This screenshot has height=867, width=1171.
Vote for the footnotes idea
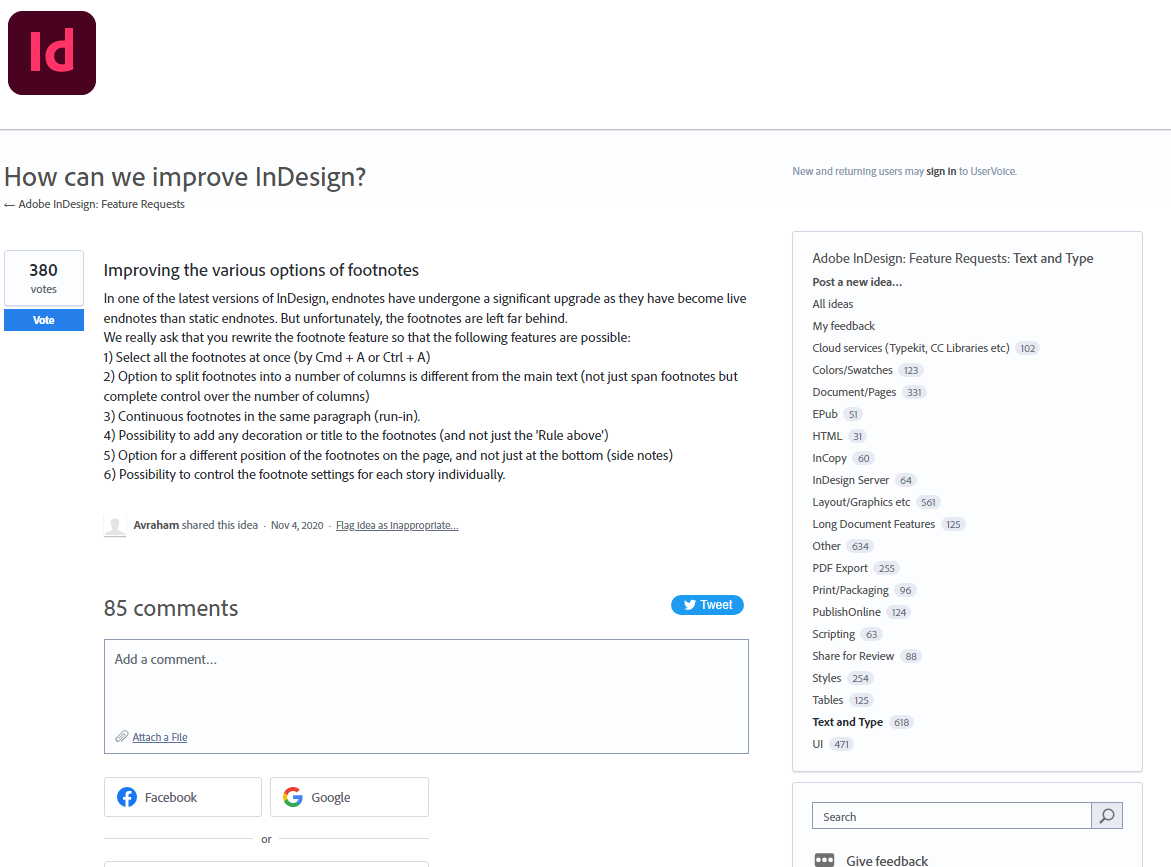44,320
